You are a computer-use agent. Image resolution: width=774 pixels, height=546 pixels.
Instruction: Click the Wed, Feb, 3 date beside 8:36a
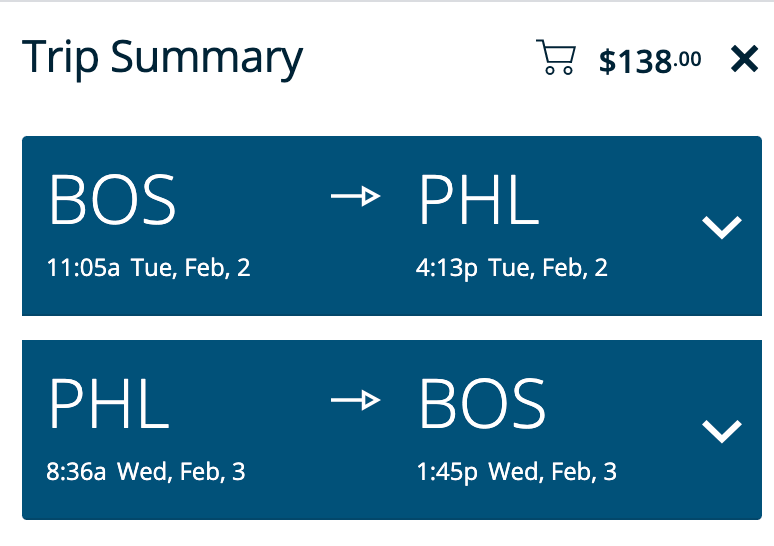pyautogui.click(x=181, y=471)
